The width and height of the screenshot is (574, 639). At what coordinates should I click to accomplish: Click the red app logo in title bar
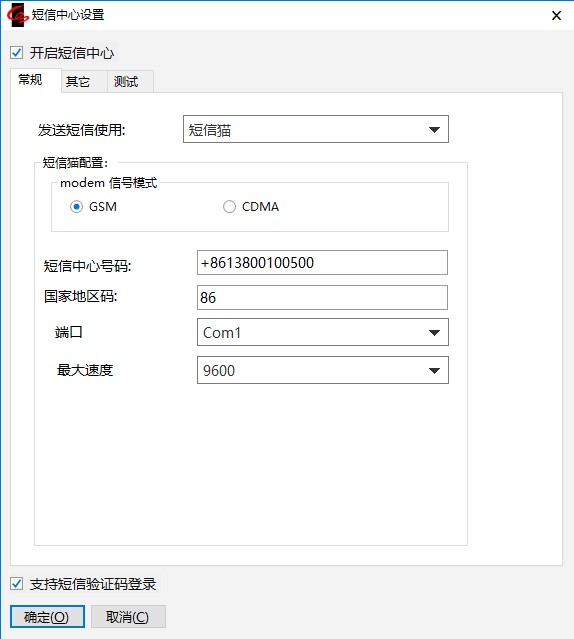tap(17, 15)
